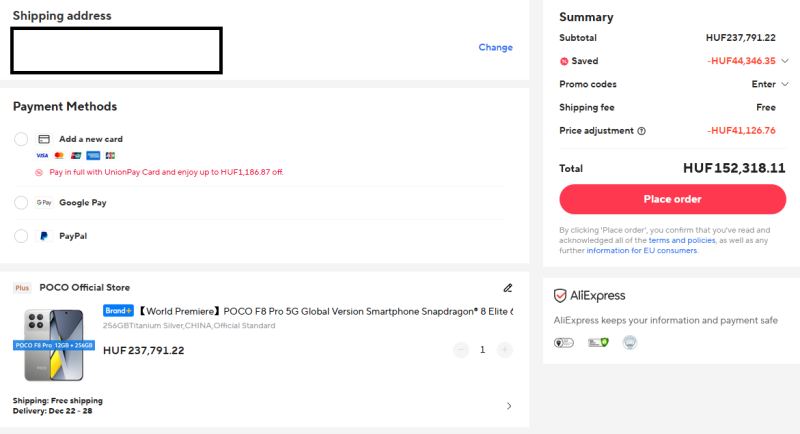800x434 pixels.
Task: Click the round blue certification badge
Action: [630, 343]
